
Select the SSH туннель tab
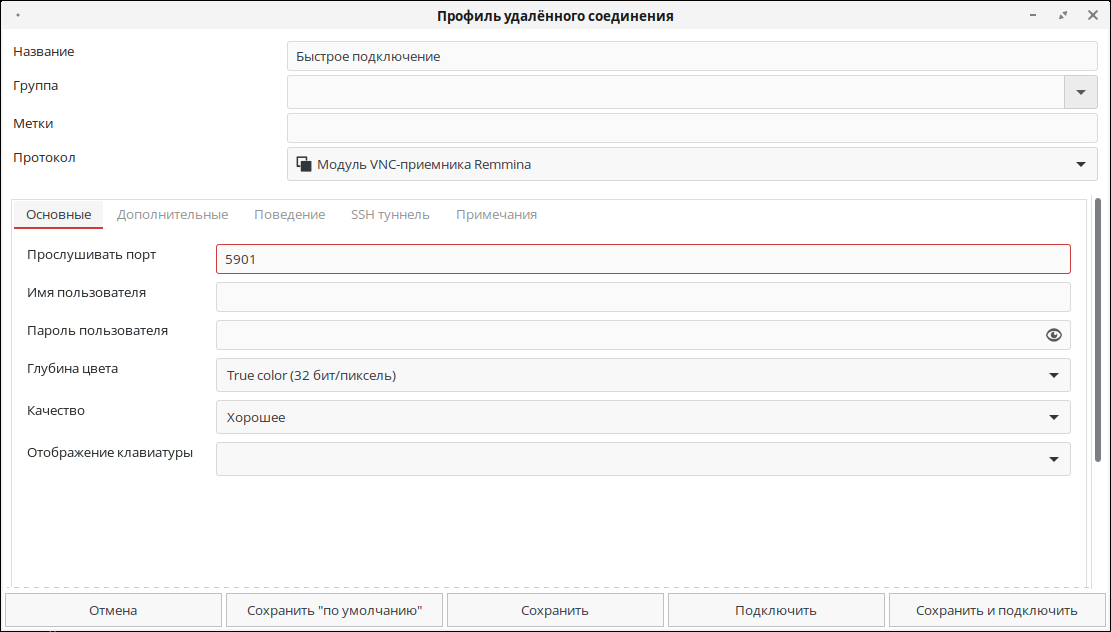point(390,214)
